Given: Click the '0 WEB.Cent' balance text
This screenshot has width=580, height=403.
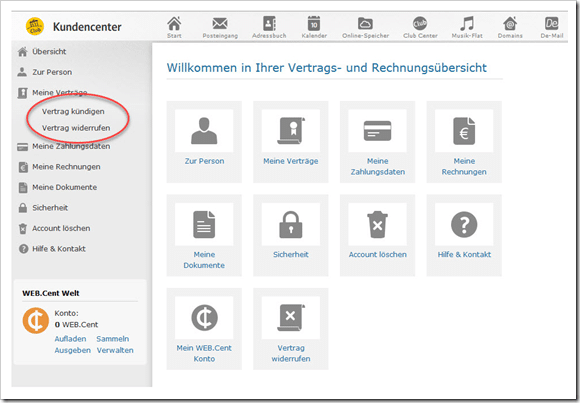Looking at the screenshot, I should 76,325.
